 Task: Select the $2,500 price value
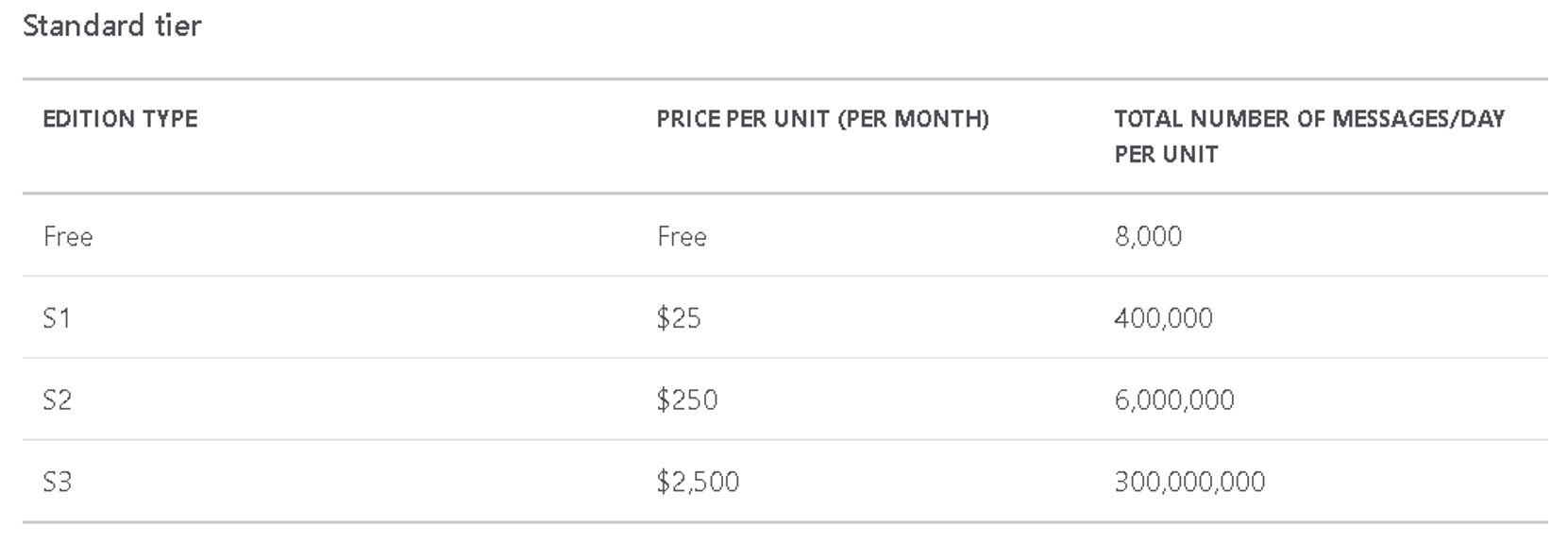(x=698, y=483)
